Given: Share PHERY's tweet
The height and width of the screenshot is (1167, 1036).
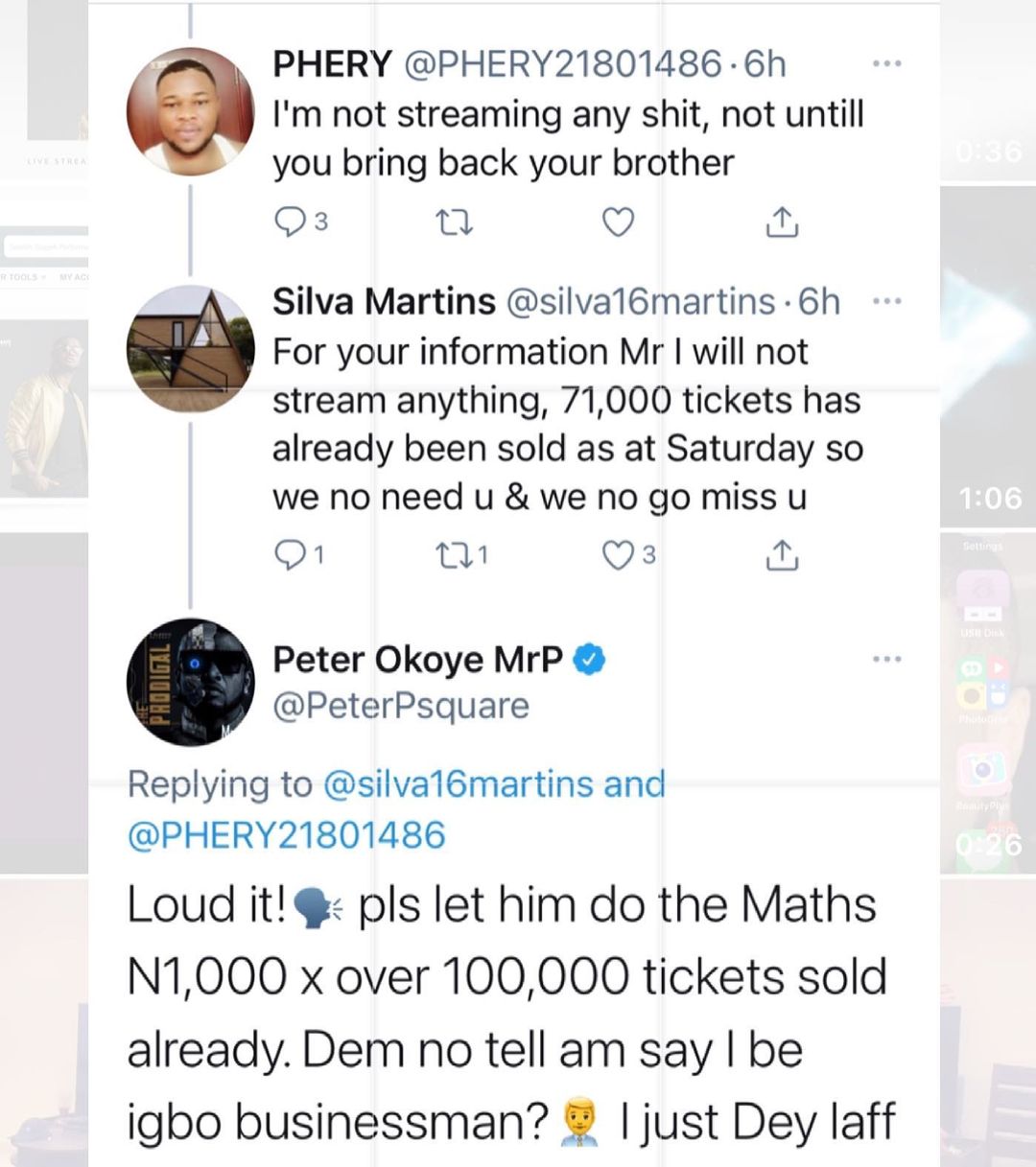Looking at the screenshot, I should [x=782, y=222].
